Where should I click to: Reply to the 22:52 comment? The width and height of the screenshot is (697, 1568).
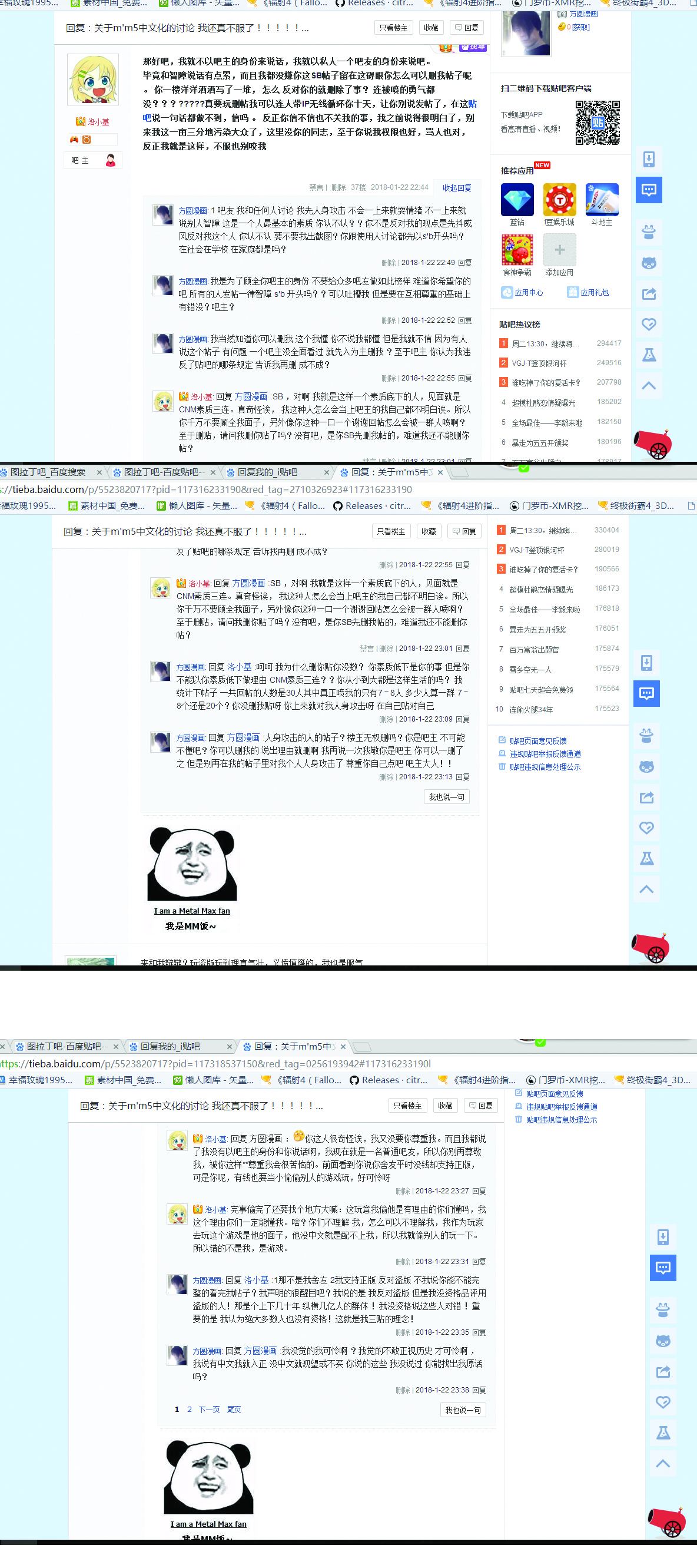click(x=464, y=320)
